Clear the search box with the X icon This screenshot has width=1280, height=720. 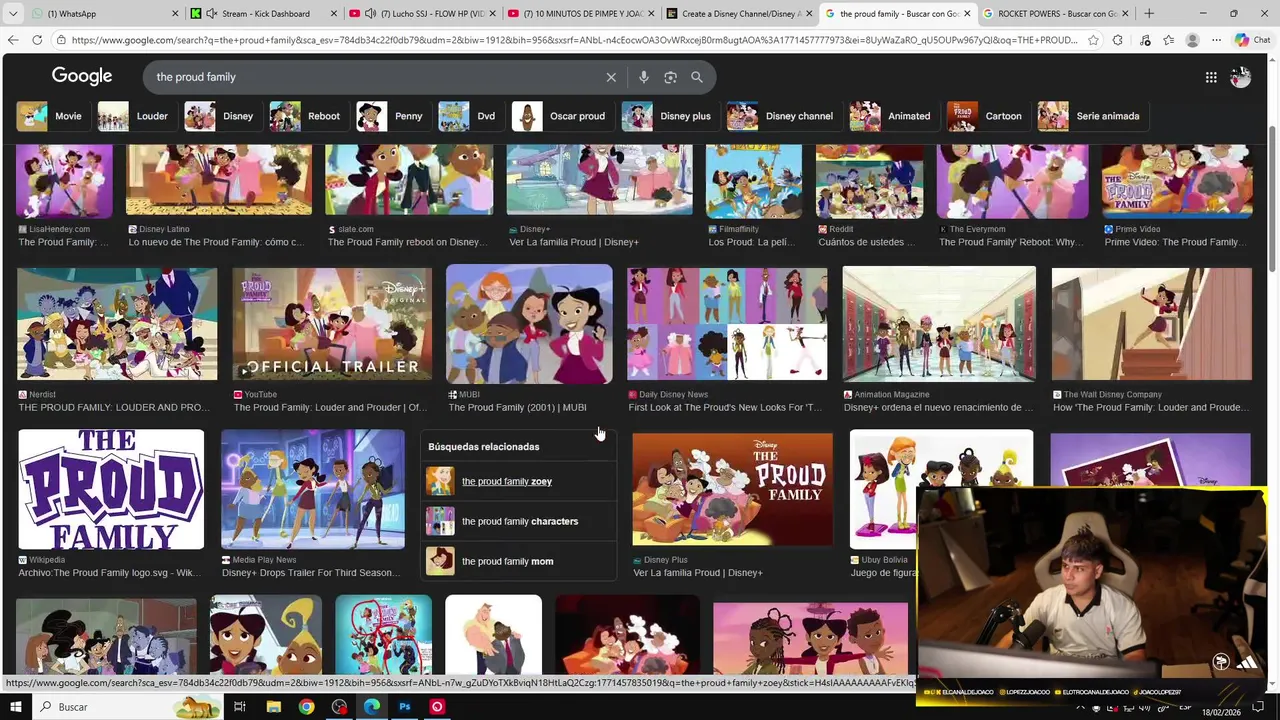tap(611, 77)
